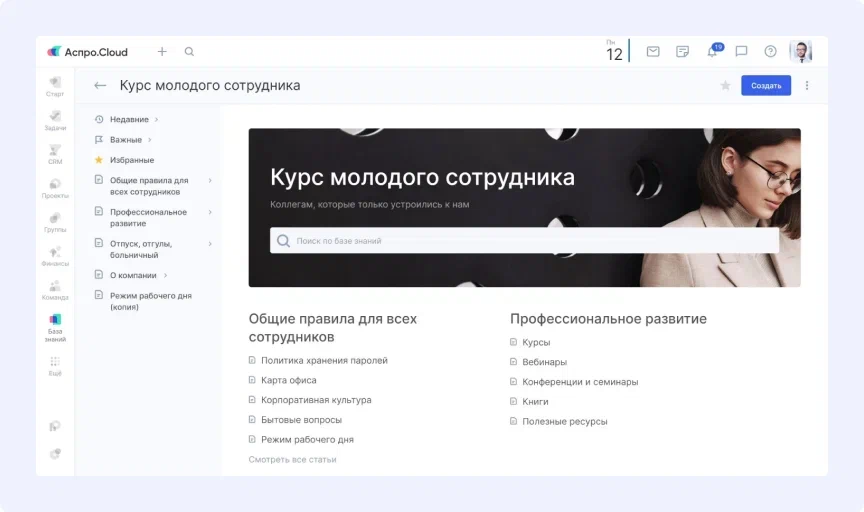Click the back arrow beside page title
The width and height of the screenshot is (864, 512).
(x=100, y=85)
